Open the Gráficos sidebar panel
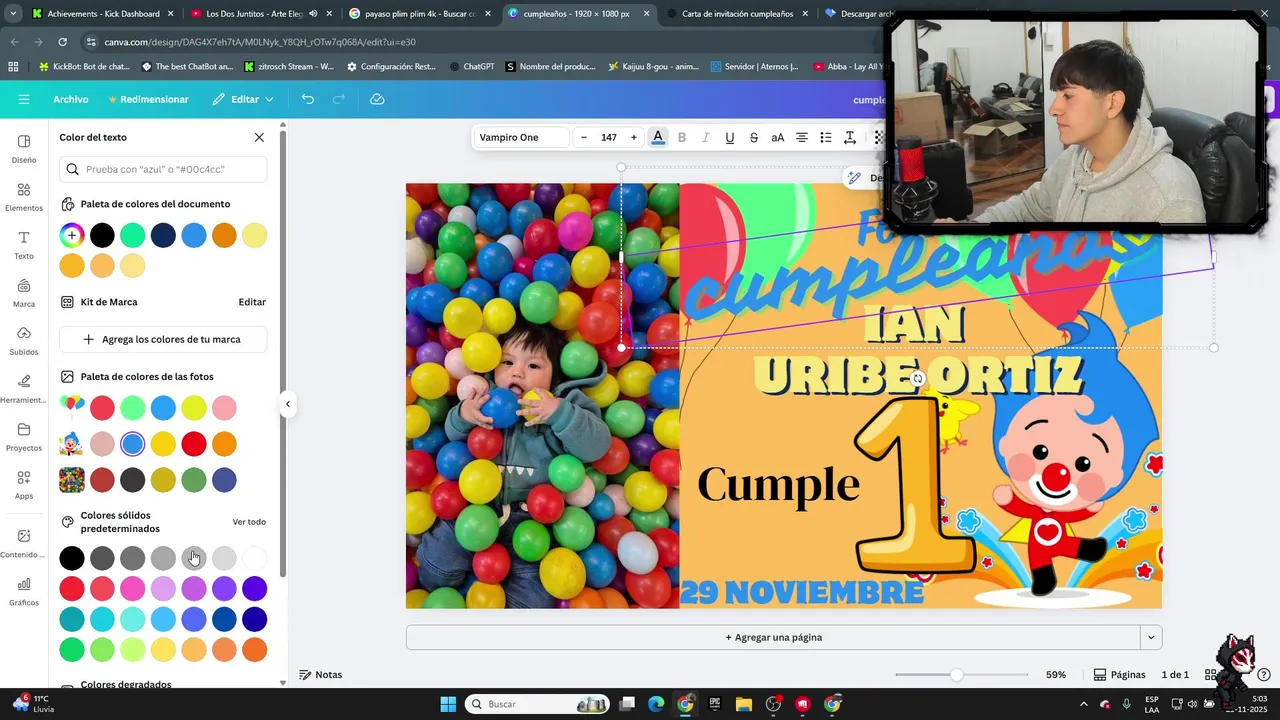The width and height of the screenshot is (1280, 720). (x=24, y=592)
